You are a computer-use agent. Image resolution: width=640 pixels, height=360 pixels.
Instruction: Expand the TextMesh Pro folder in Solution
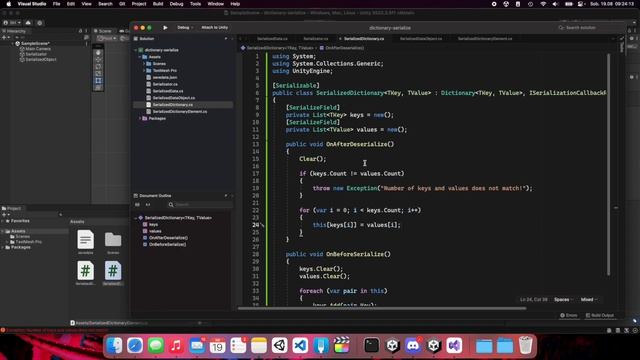(144, 71)
